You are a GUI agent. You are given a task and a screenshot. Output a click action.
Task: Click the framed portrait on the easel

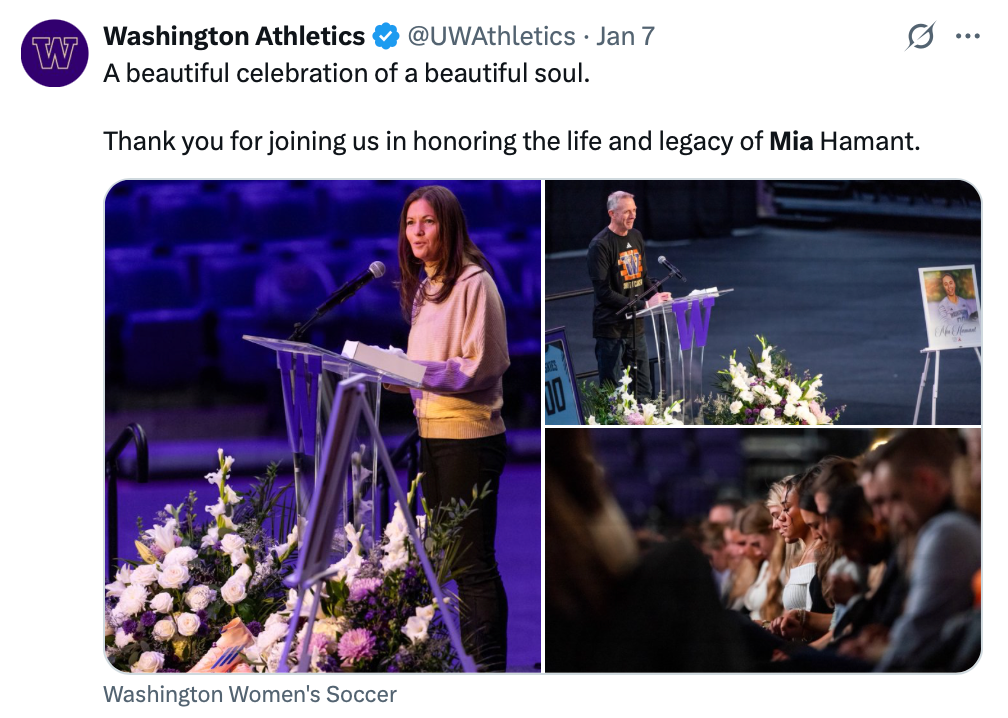[950, 308]
